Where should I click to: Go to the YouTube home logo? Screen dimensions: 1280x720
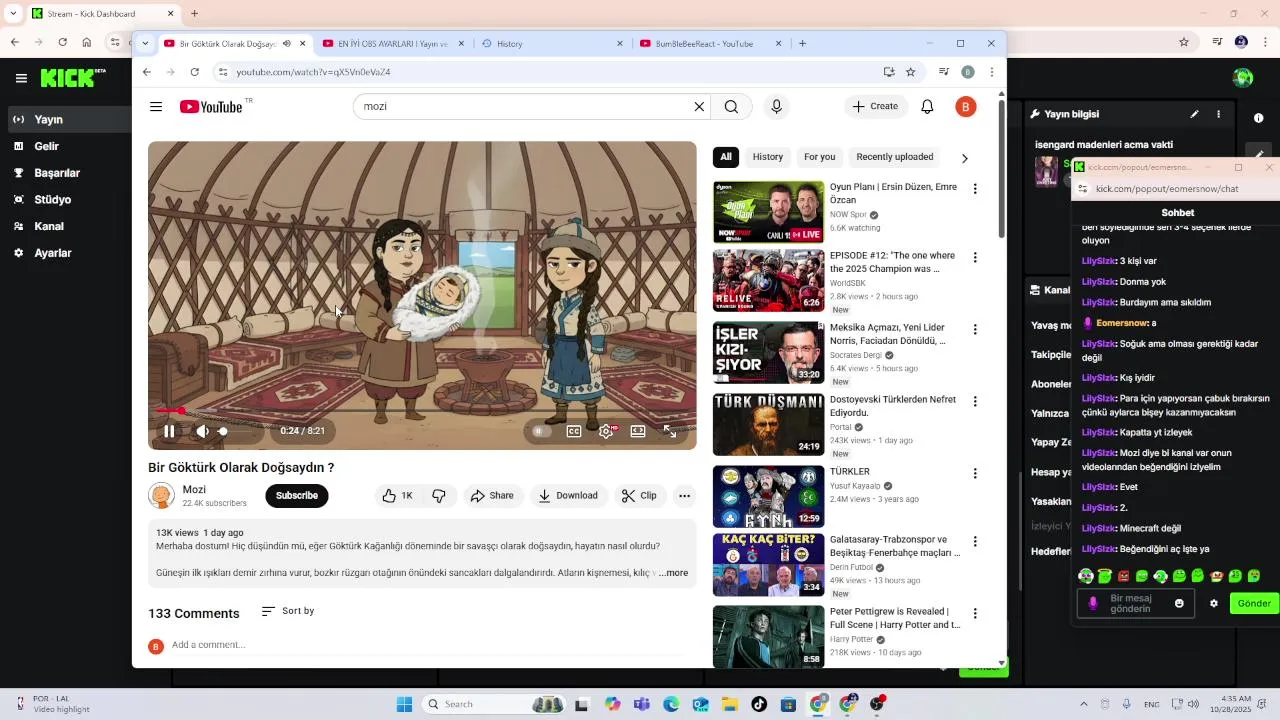(211, 107)
